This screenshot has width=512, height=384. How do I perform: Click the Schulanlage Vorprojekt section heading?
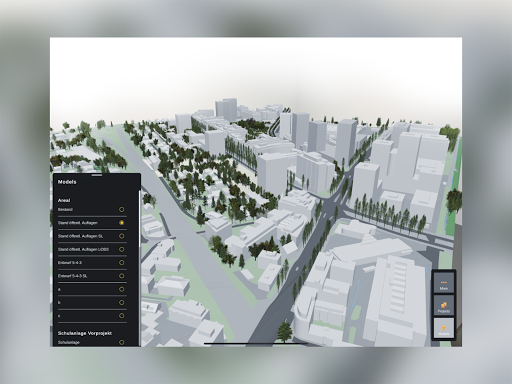[x=85, y=333]
